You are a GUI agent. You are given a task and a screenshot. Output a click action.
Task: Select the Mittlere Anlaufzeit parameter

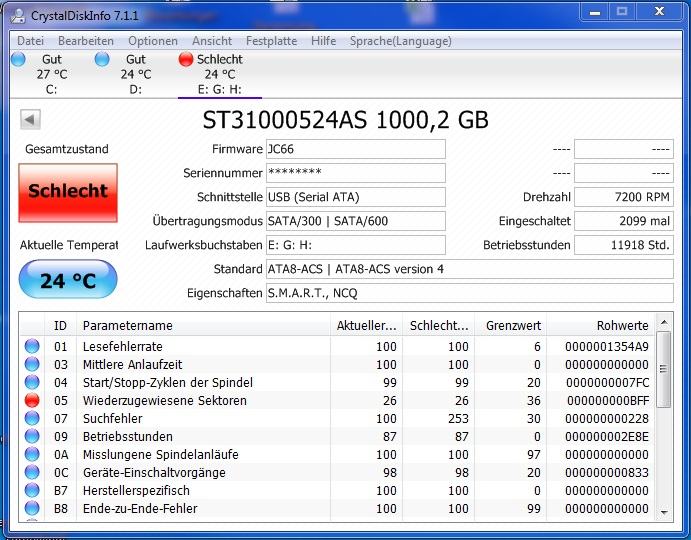(132, 365)
